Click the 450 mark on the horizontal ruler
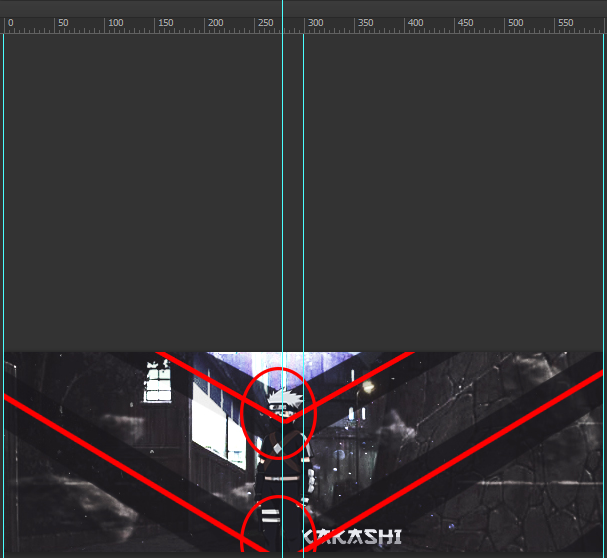Screen dimensions: 608x558 (464, 23)
